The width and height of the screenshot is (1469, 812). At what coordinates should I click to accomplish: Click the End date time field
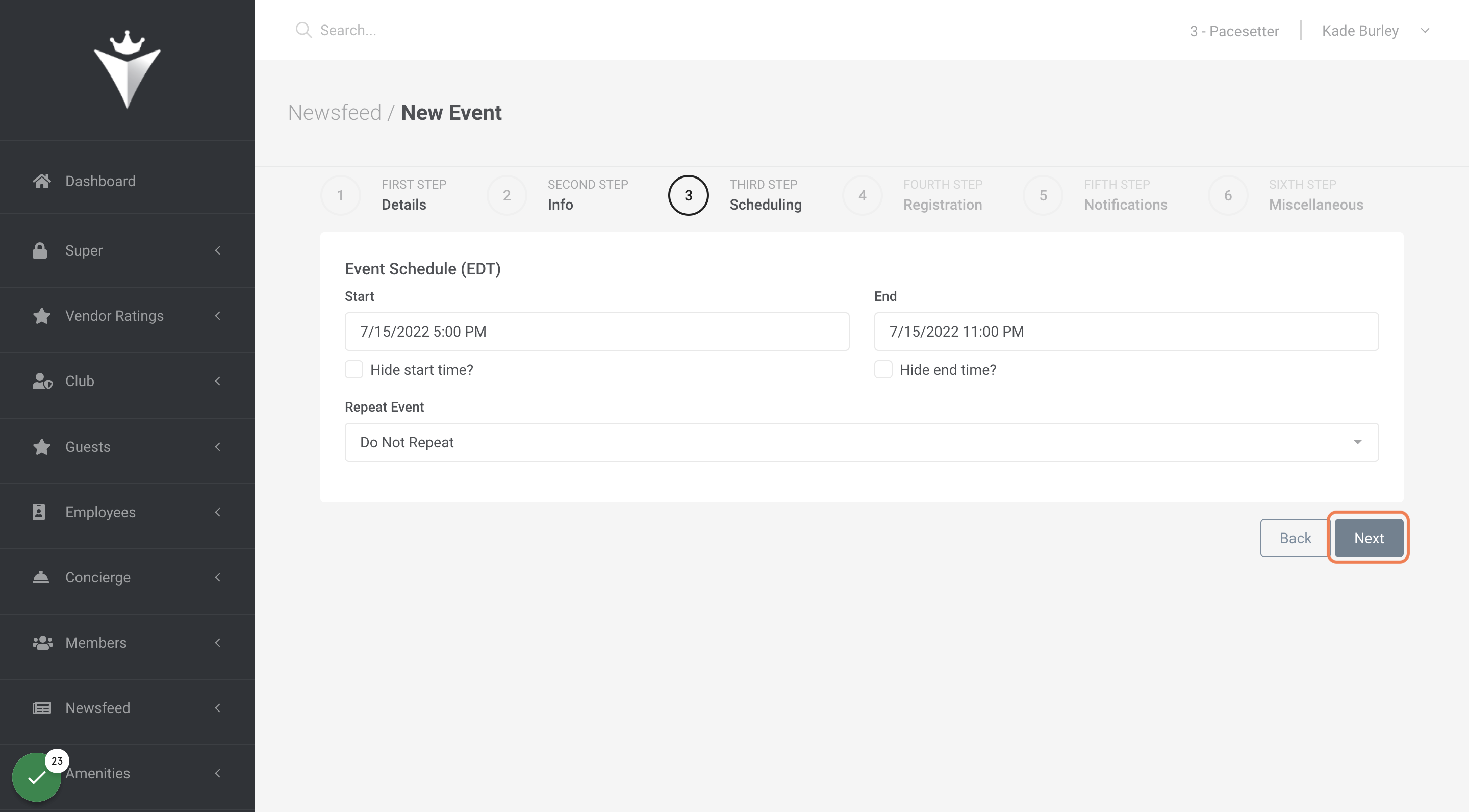[1126, 332]
